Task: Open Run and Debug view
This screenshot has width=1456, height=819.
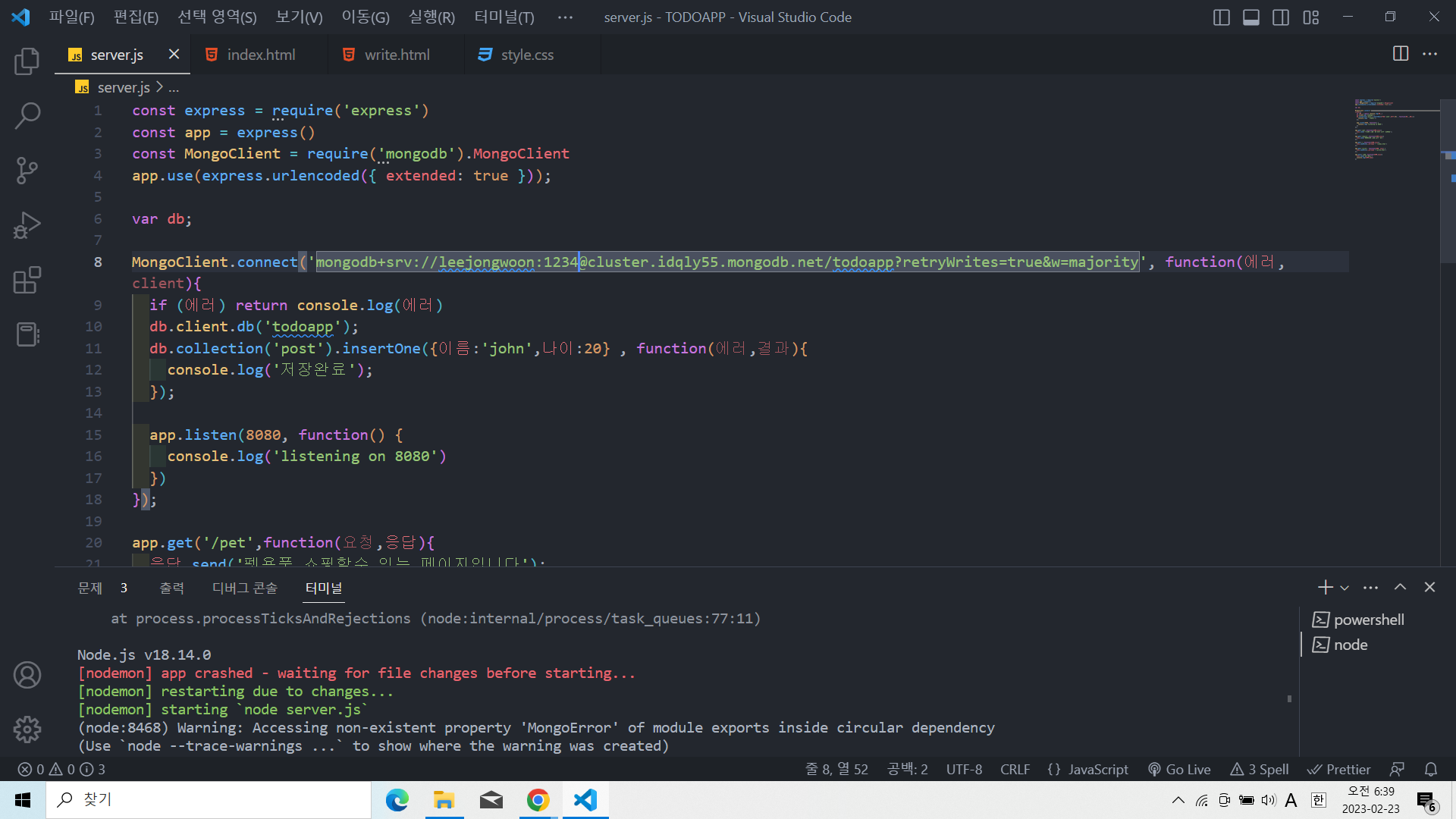Action: tap(27, 225)
